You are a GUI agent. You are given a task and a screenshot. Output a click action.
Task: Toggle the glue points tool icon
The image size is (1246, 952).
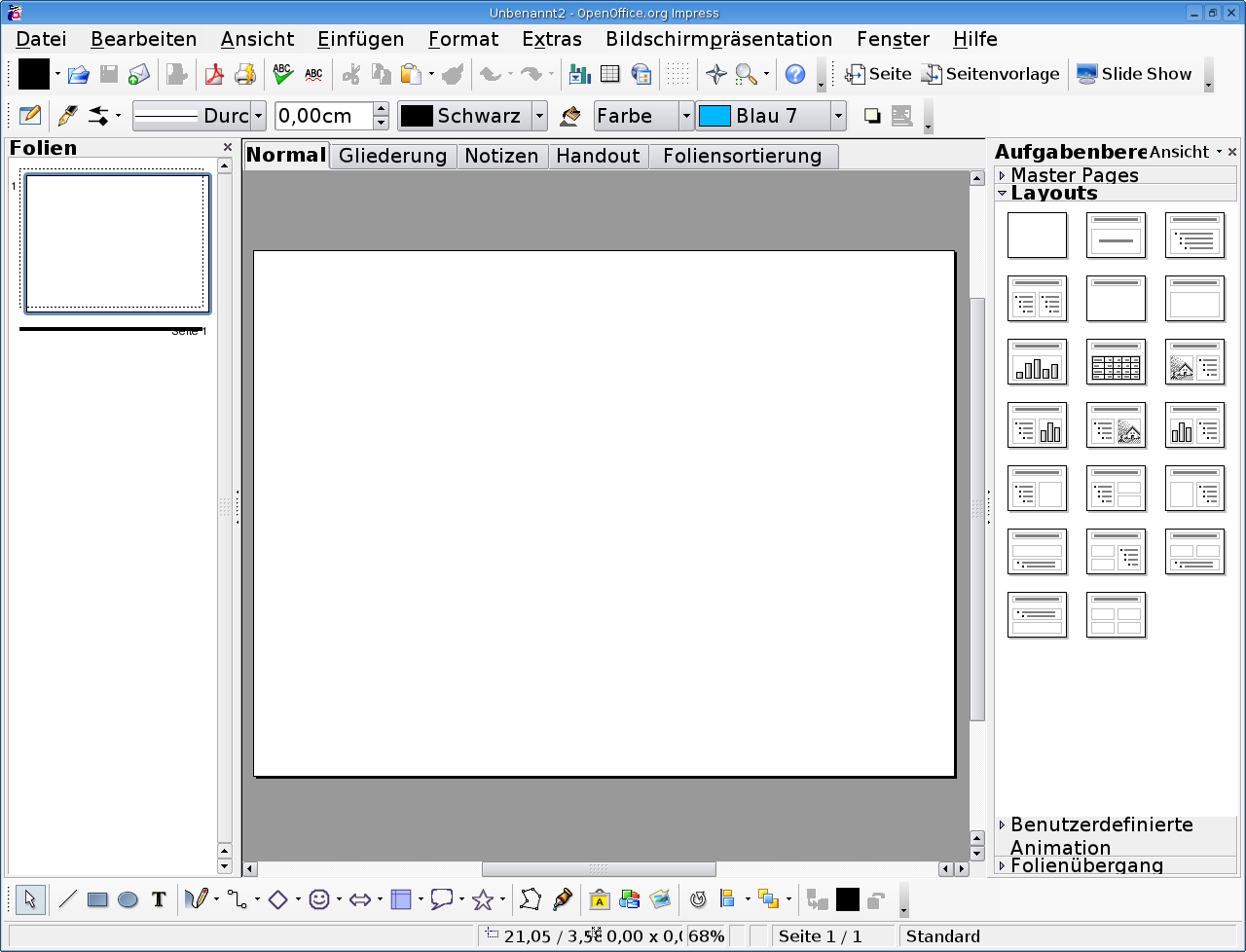pyautogui.click(x=562, y=900)
